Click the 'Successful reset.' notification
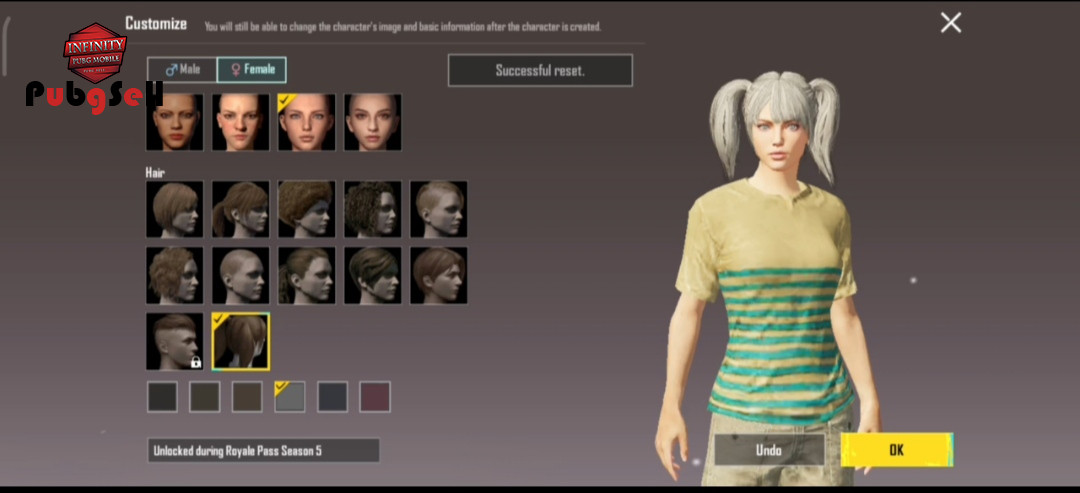This screenshot has width=1080, height=493. [x=540, y=70]
